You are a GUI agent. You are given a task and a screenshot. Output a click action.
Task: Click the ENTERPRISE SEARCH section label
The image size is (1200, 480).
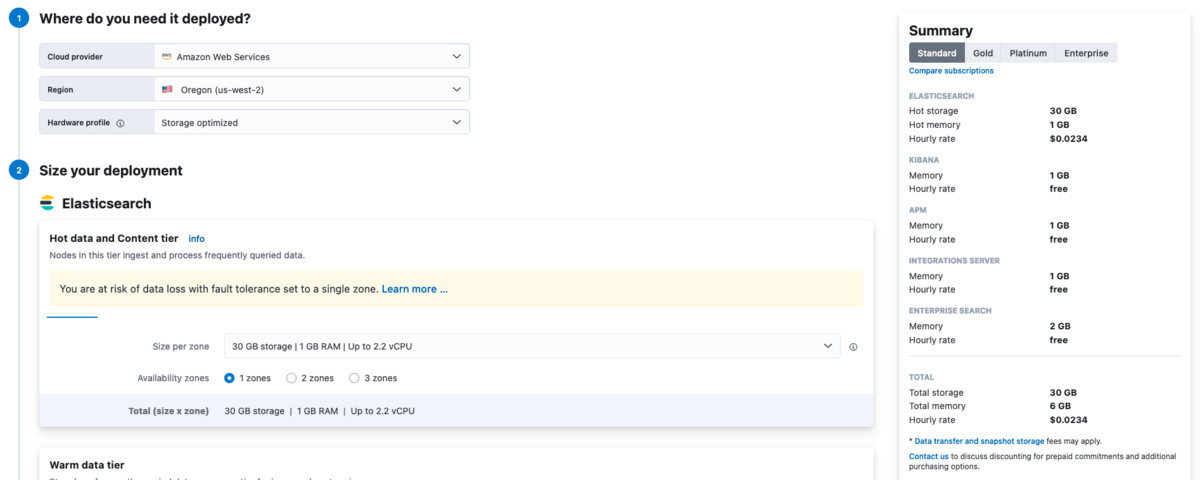(x=950, y=311)
